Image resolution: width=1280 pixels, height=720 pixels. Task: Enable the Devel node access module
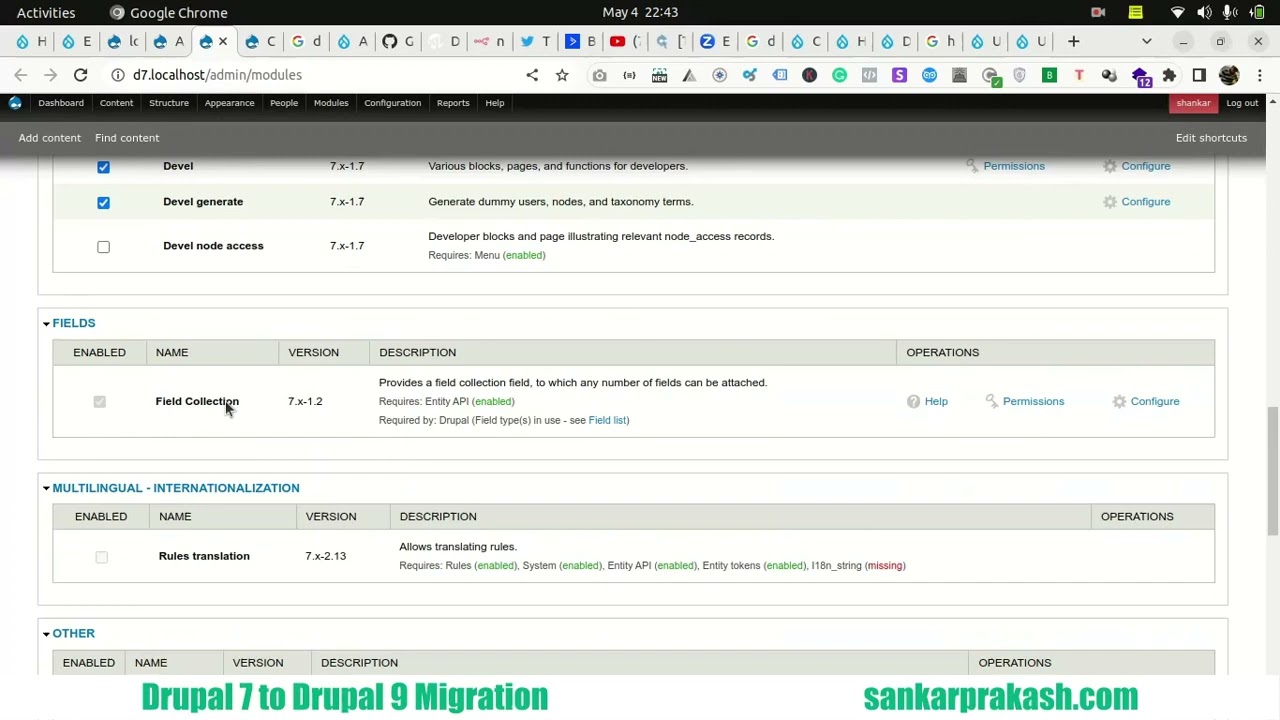pyautogui.click(x=103, y=246)
